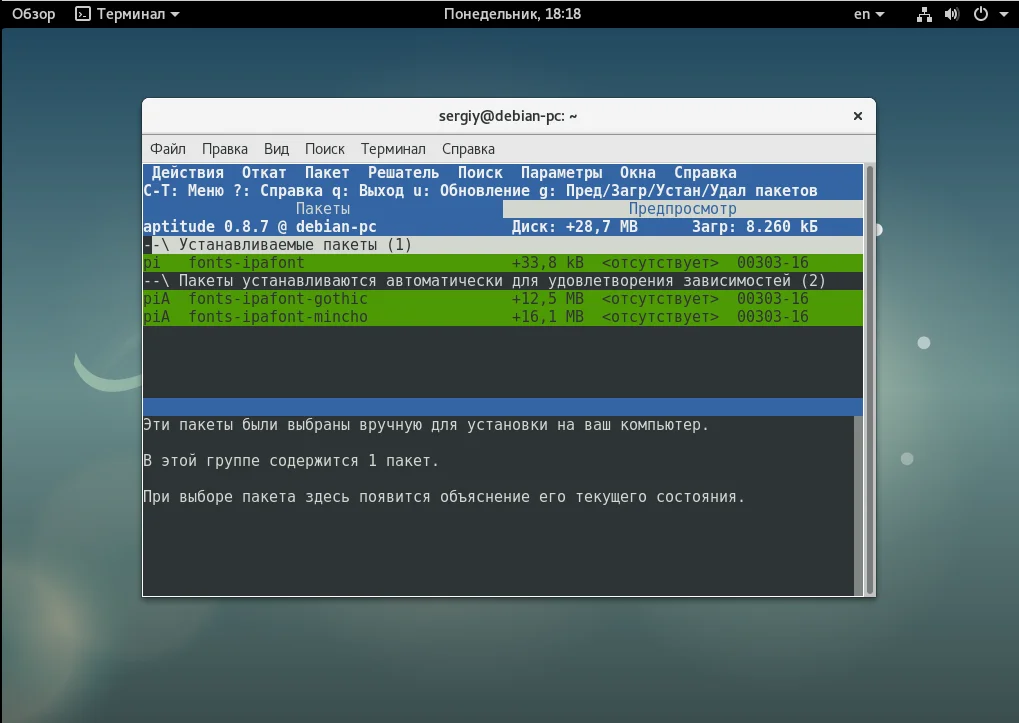Open aptitude Справка menu
The height and width of the screenshot is (723, 1019).
click(x=705, y=173)
